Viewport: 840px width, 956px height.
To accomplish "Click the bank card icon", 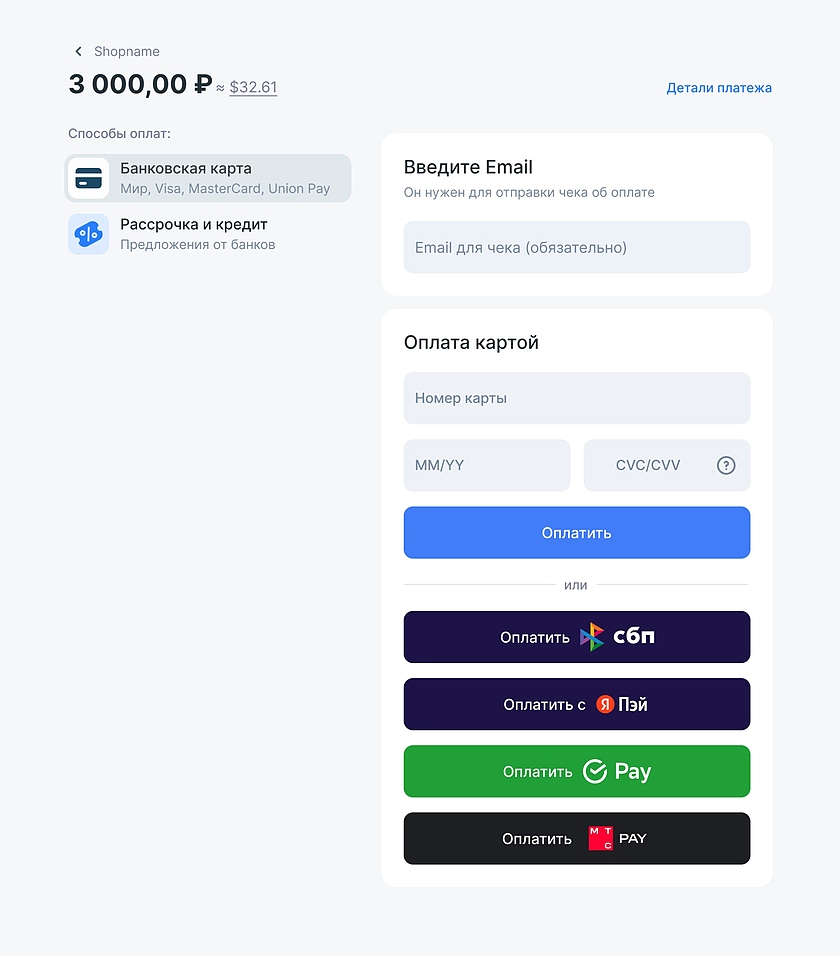I will click(89, 178).
